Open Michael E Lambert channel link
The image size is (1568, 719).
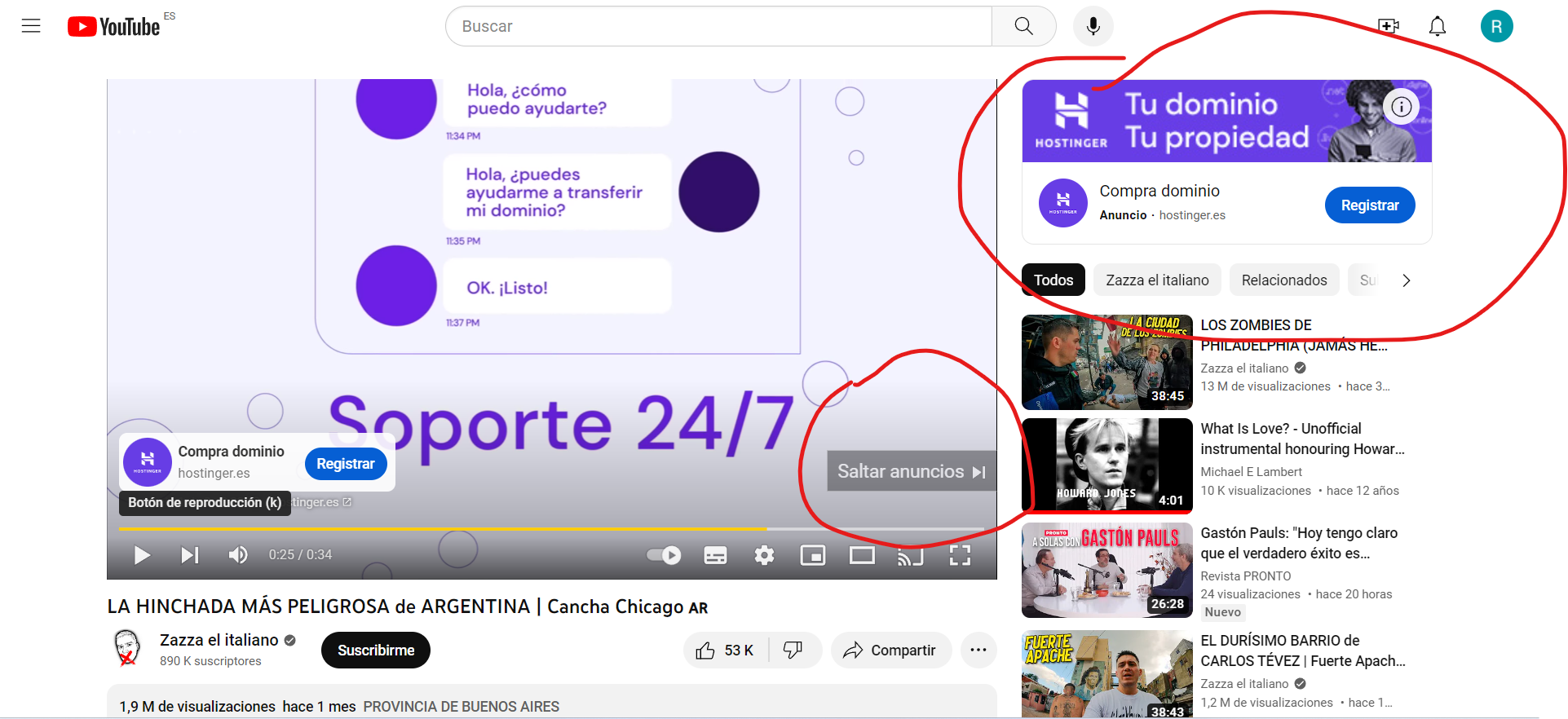click(1251, 472)
